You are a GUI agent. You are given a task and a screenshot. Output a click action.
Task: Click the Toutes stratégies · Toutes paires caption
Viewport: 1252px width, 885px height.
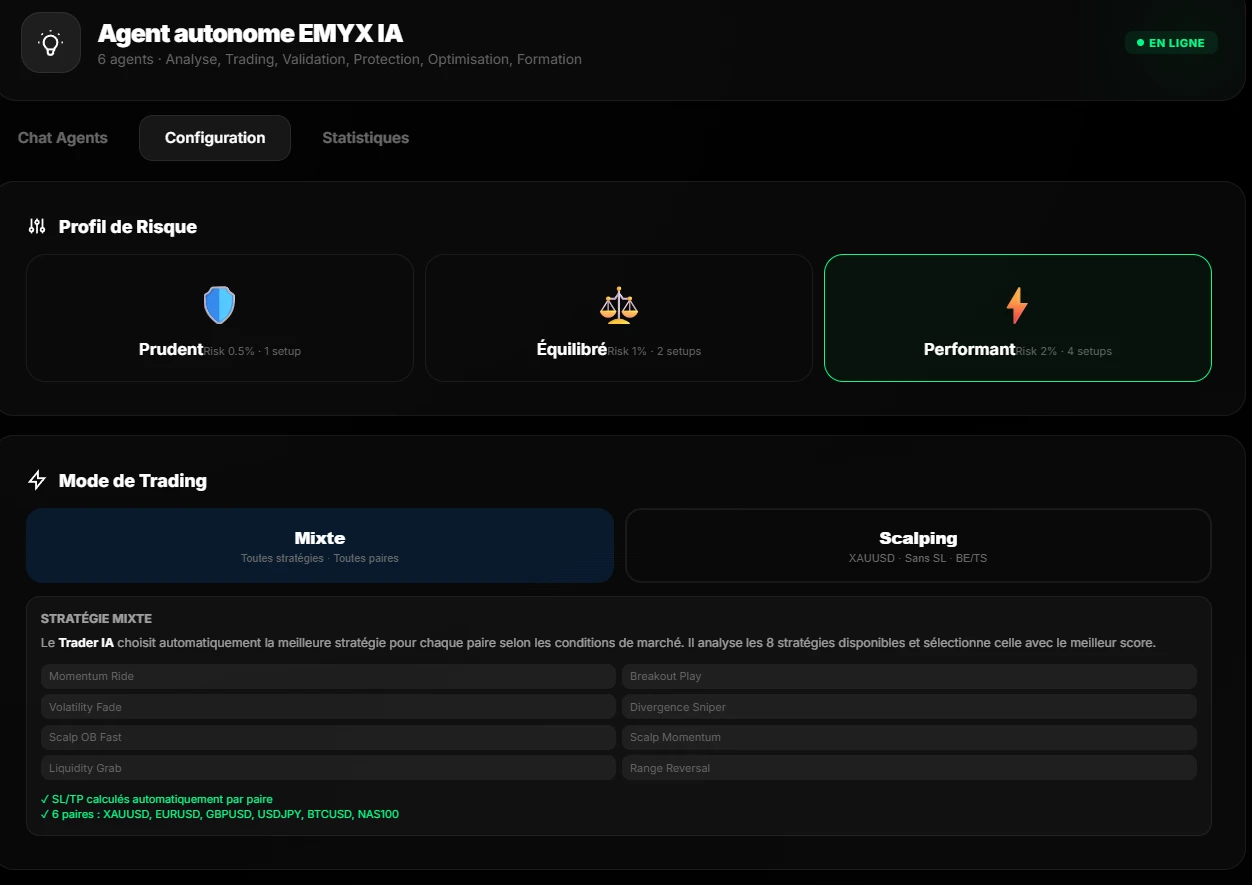click(x=320, y=558)
